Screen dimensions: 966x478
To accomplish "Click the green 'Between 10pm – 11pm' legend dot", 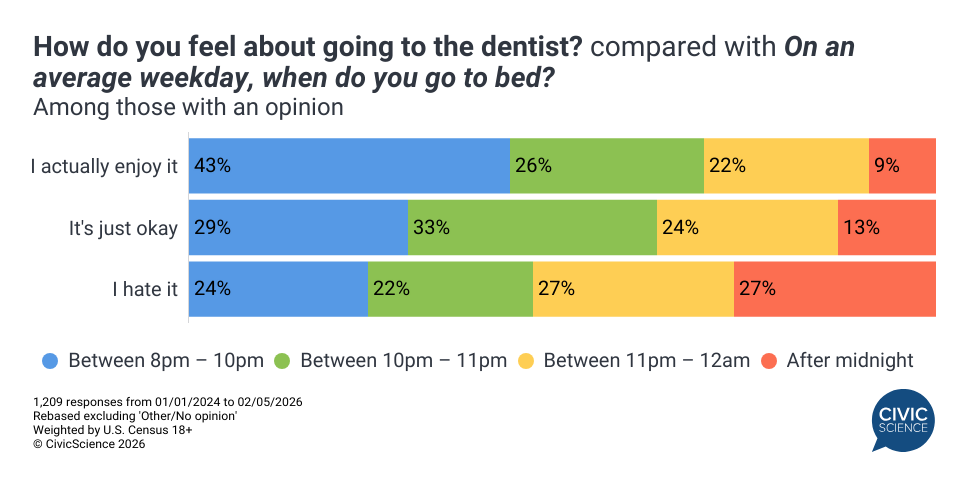I will [283, 360].
